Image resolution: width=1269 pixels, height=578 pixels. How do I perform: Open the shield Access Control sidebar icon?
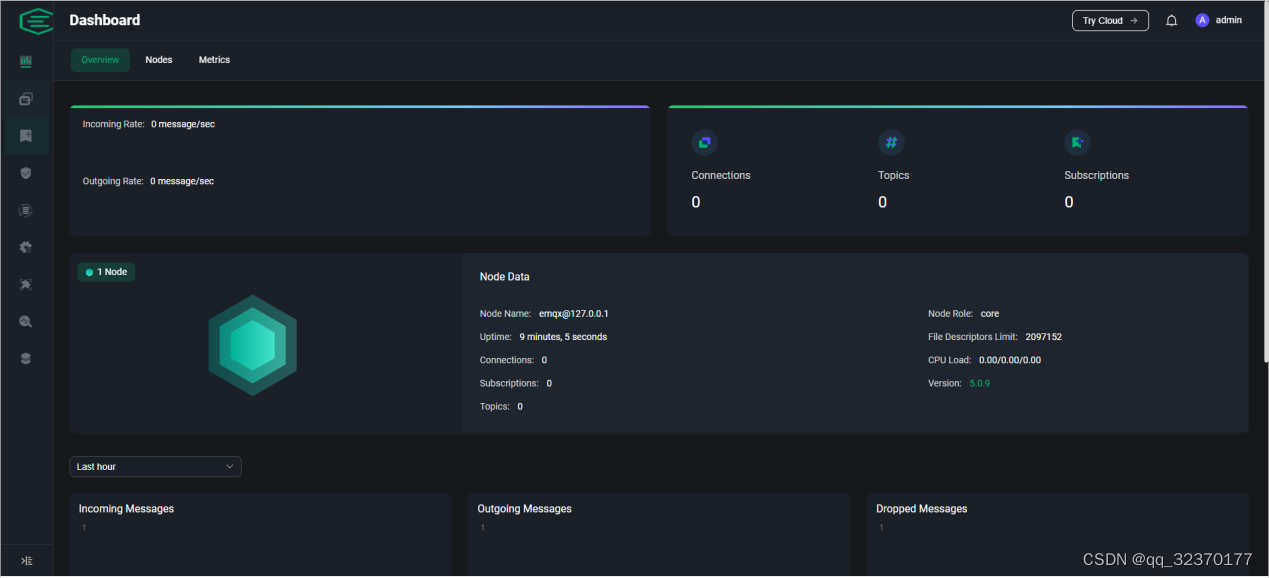(x=26, y=172)
